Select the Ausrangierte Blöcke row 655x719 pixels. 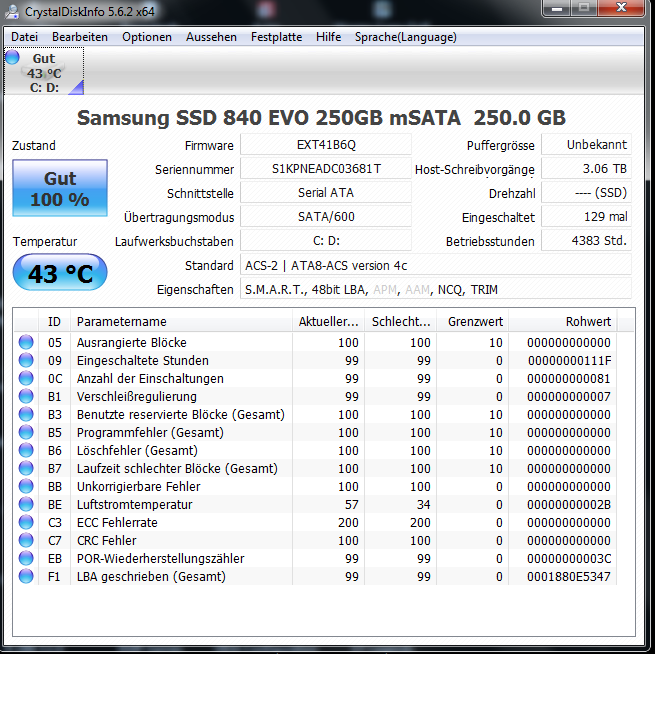coord(316,342)
